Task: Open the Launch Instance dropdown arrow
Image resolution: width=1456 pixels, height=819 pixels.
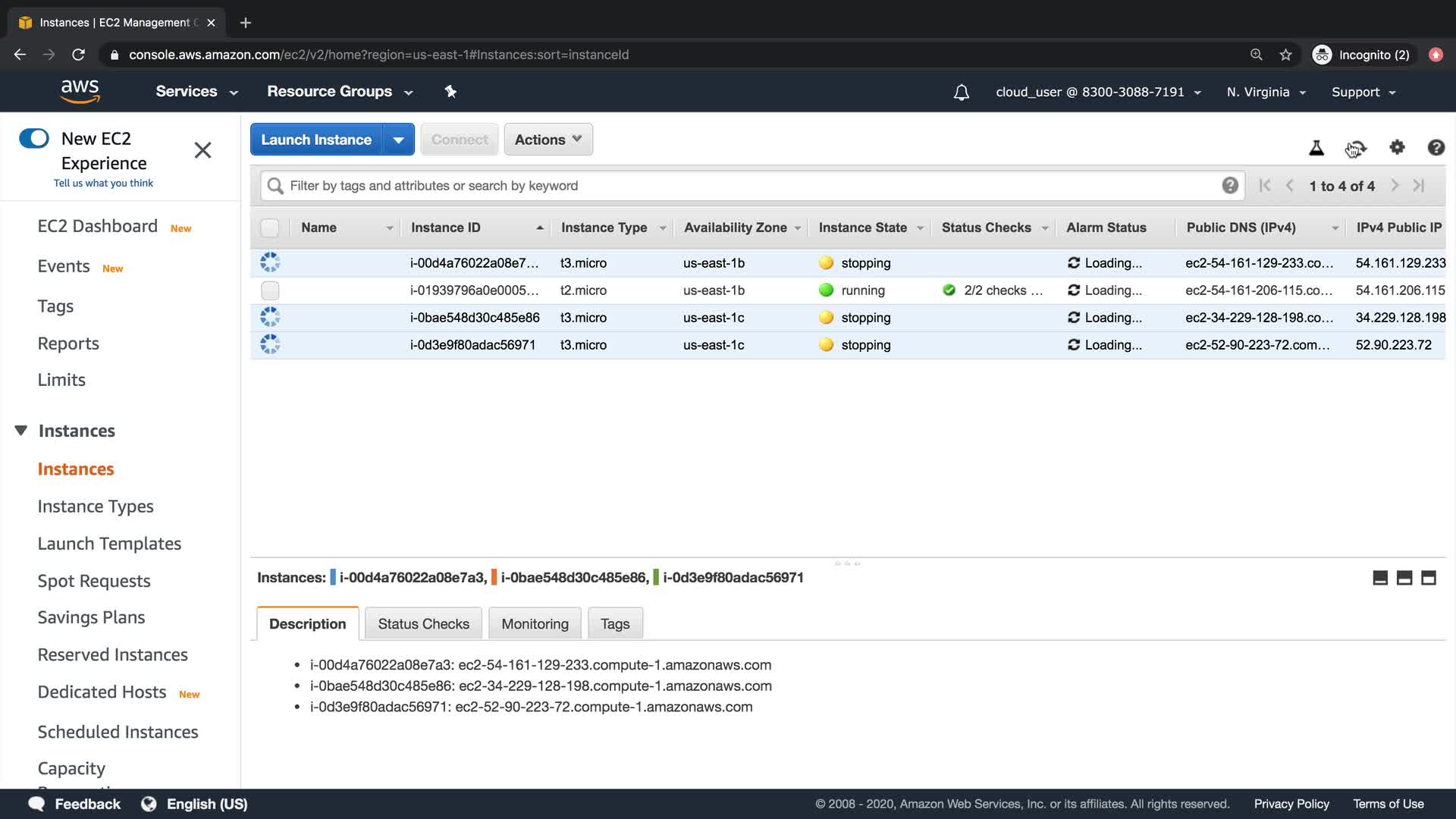Action: coord(399,140)
